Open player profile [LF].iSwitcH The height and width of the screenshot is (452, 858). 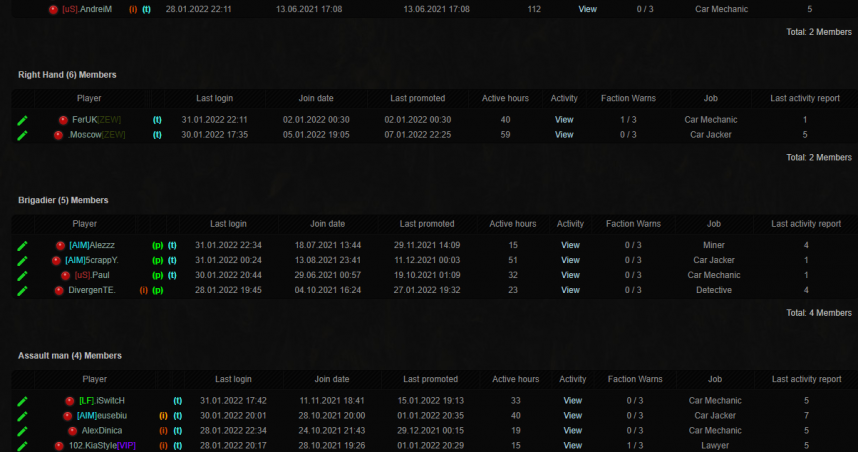click(102, 401)
